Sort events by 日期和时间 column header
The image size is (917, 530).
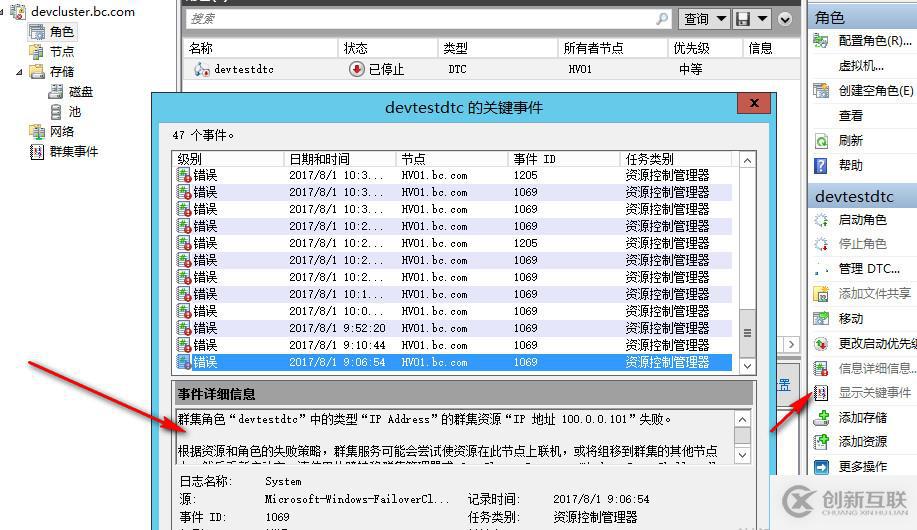click(x=319, y=159)
